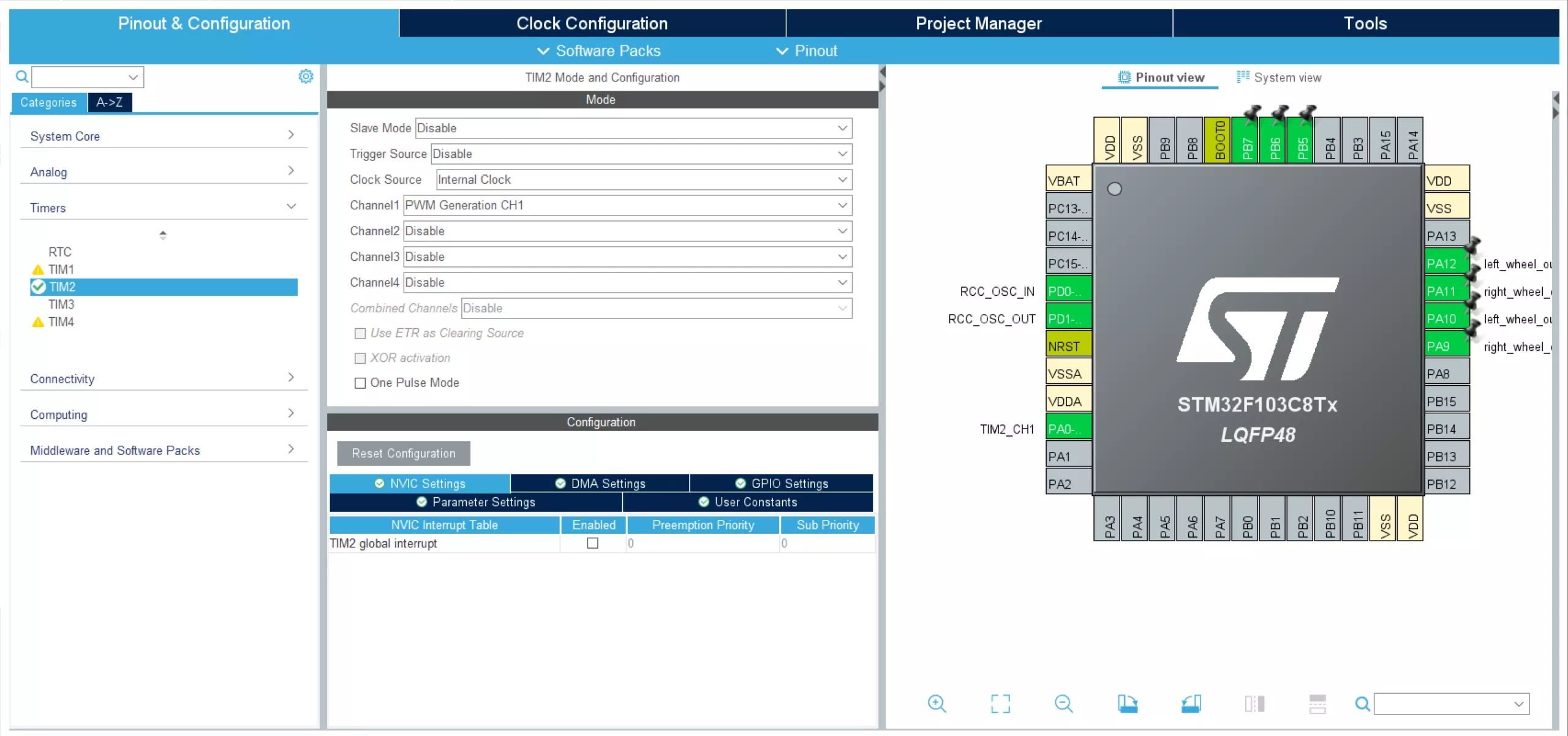Rotate the chip view clockwise
The width and height of the screenshot is (1568, 736).
1127,704
